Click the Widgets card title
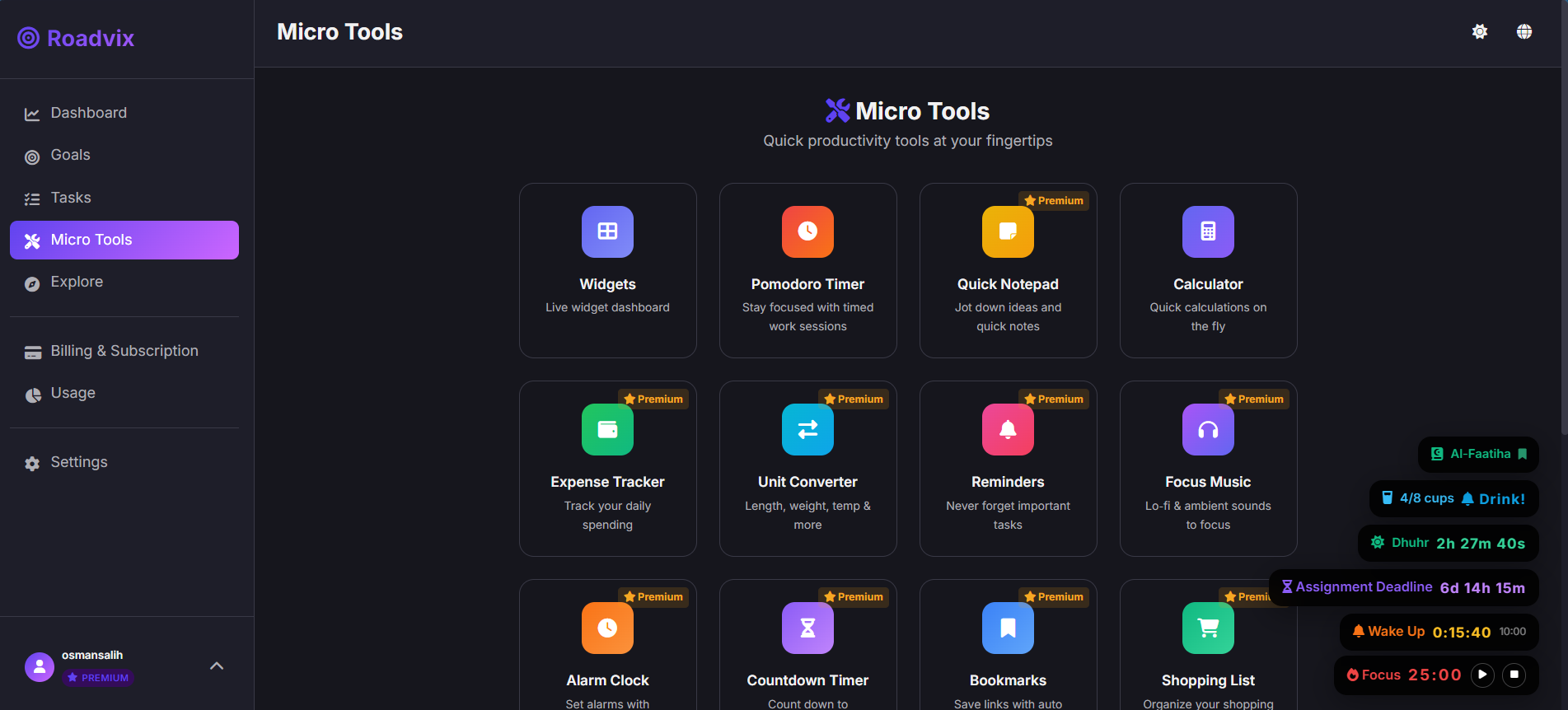 click(x=607, y=284)
